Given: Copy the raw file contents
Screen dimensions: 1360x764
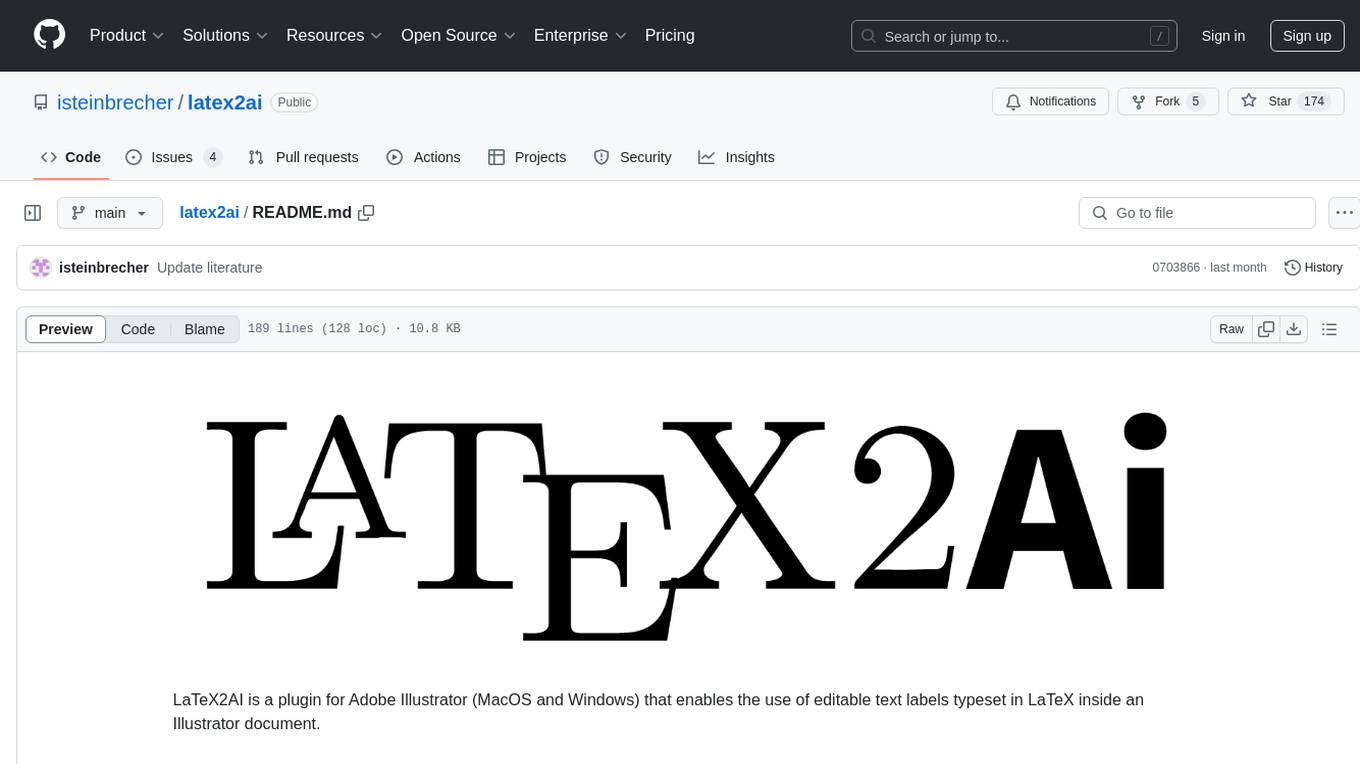Looking at the screenshot, I should [x=1266, y=329].
